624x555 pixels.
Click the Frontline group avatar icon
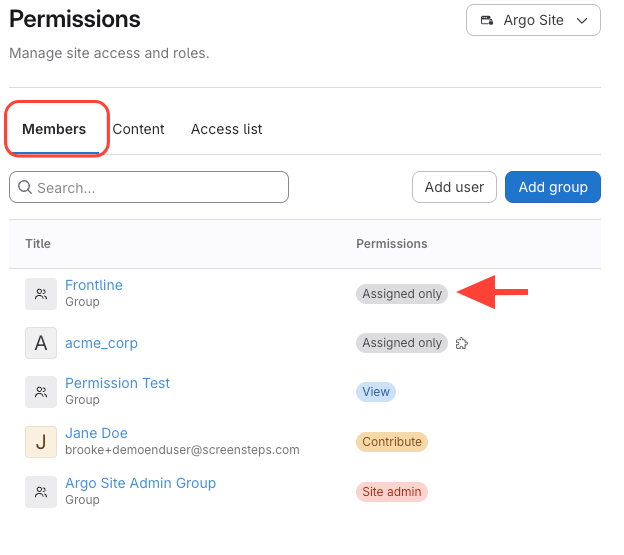point(41,294)
